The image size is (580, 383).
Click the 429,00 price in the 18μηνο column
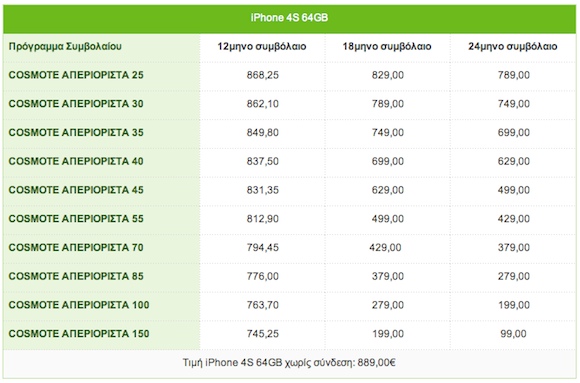point(385,248)
